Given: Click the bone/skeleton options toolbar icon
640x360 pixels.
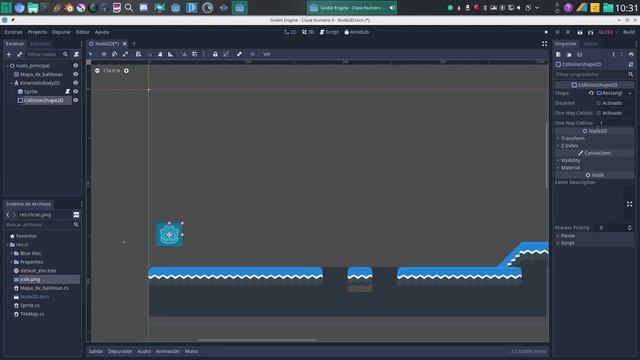Looking at the screenshot, I should 239,54.
